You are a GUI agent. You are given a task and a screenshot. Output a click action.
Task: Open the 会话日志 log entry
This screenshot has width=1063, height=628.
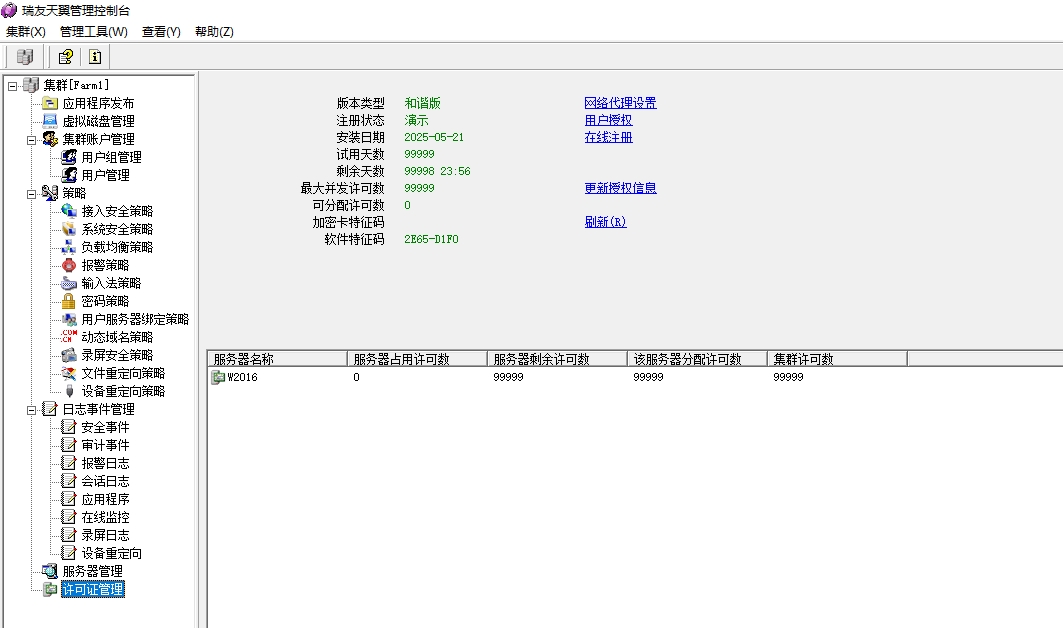coord(105,481)
